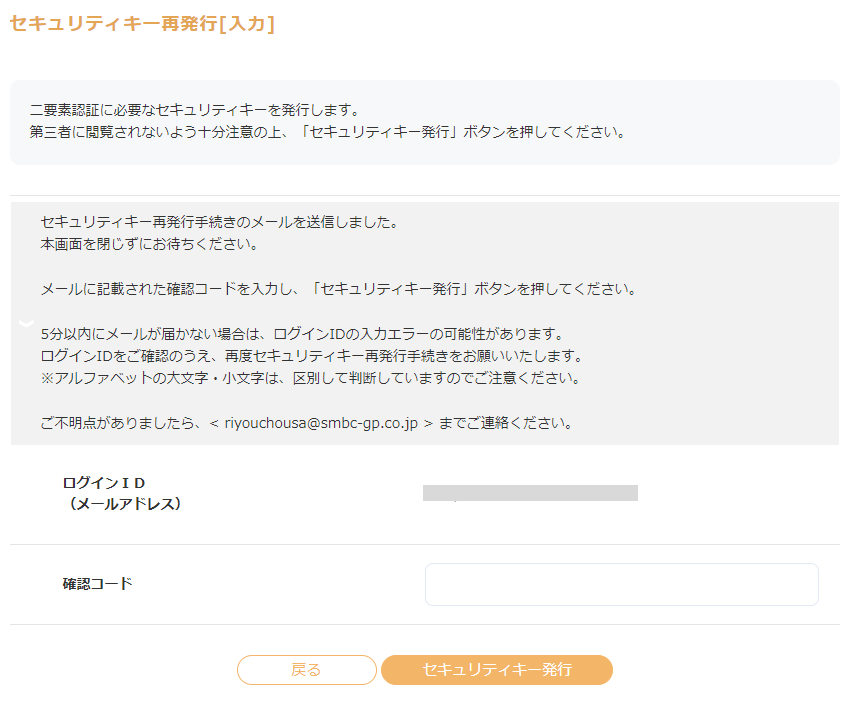Click the セキュリティキー再発行[入力] heading

142,23
